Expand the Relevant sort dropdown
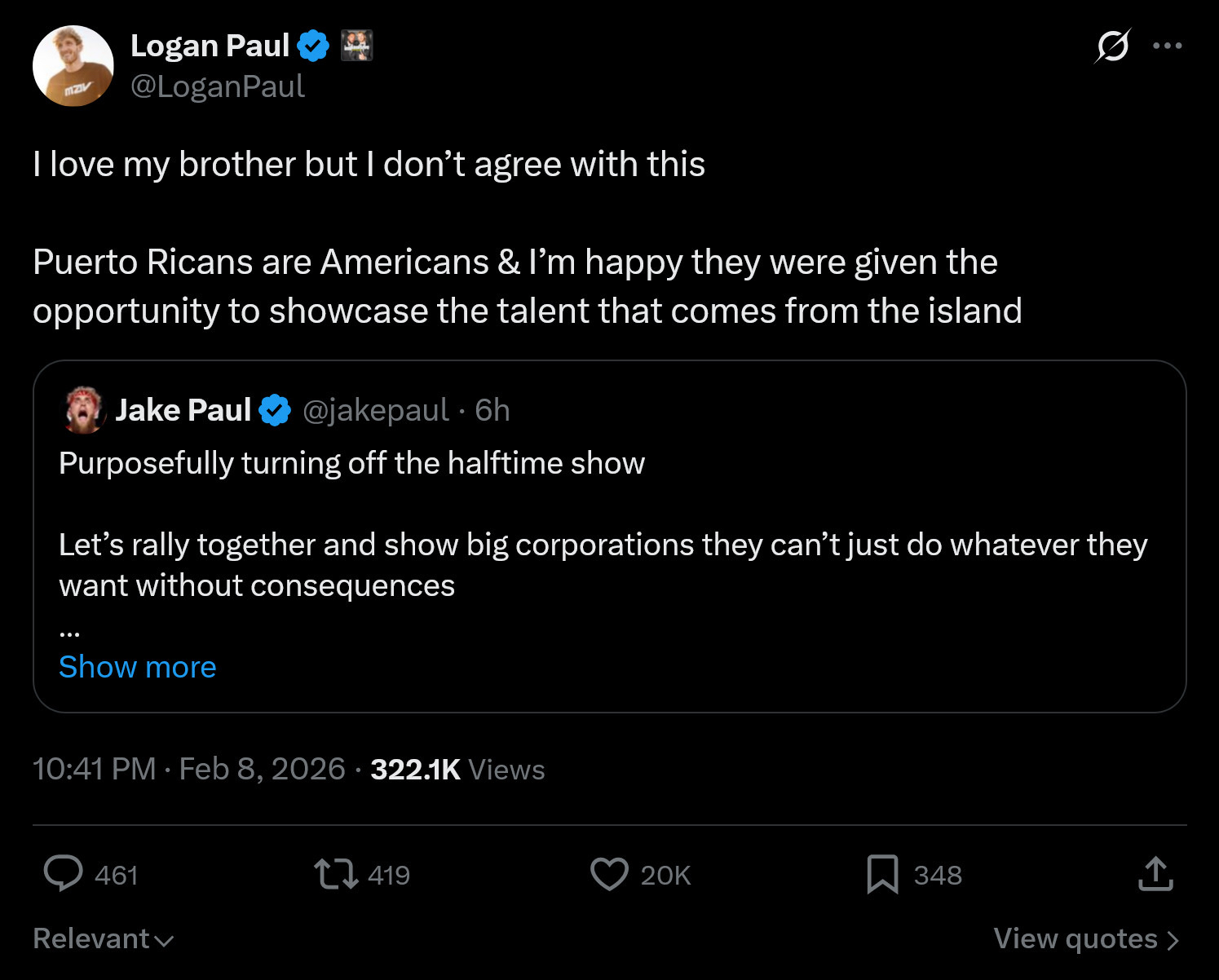The width and height of the screenshot is (1219, 980). pyautogui.click(x=103, y=939)
